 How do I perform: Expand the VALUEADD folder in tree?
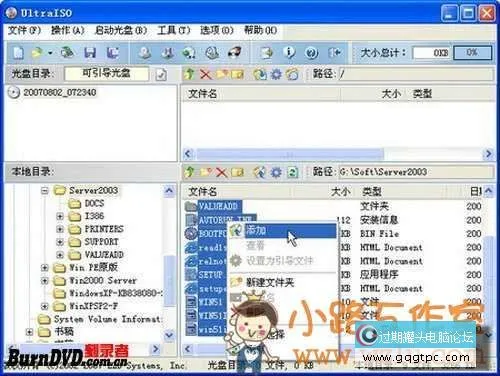[x=60, y=255]
